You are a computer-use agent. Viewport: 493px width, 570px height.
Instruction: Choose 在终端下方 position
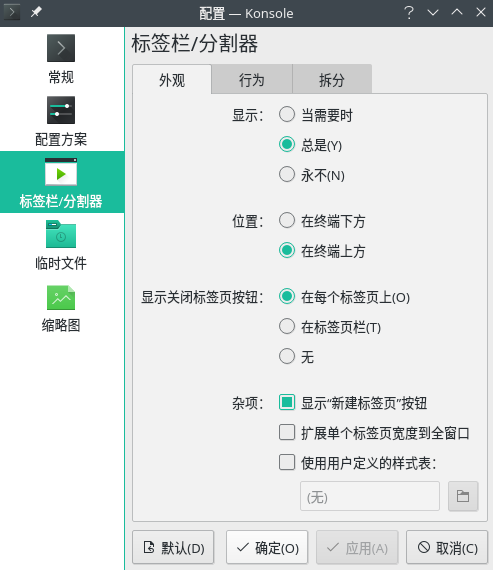pos(322,221)
